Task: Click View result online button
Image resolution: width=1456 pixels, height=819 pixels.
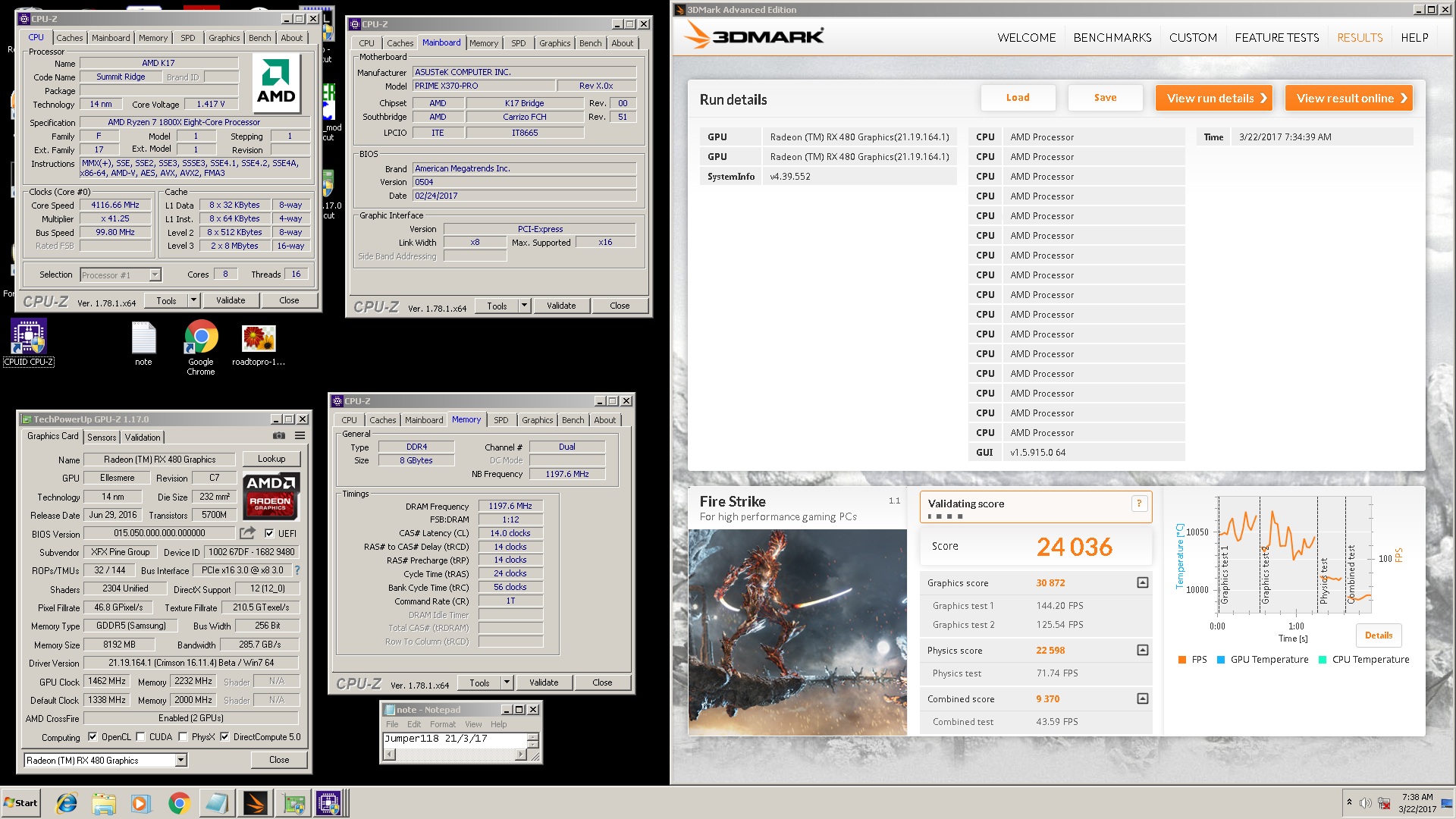Action: [x=1349, y=98]
